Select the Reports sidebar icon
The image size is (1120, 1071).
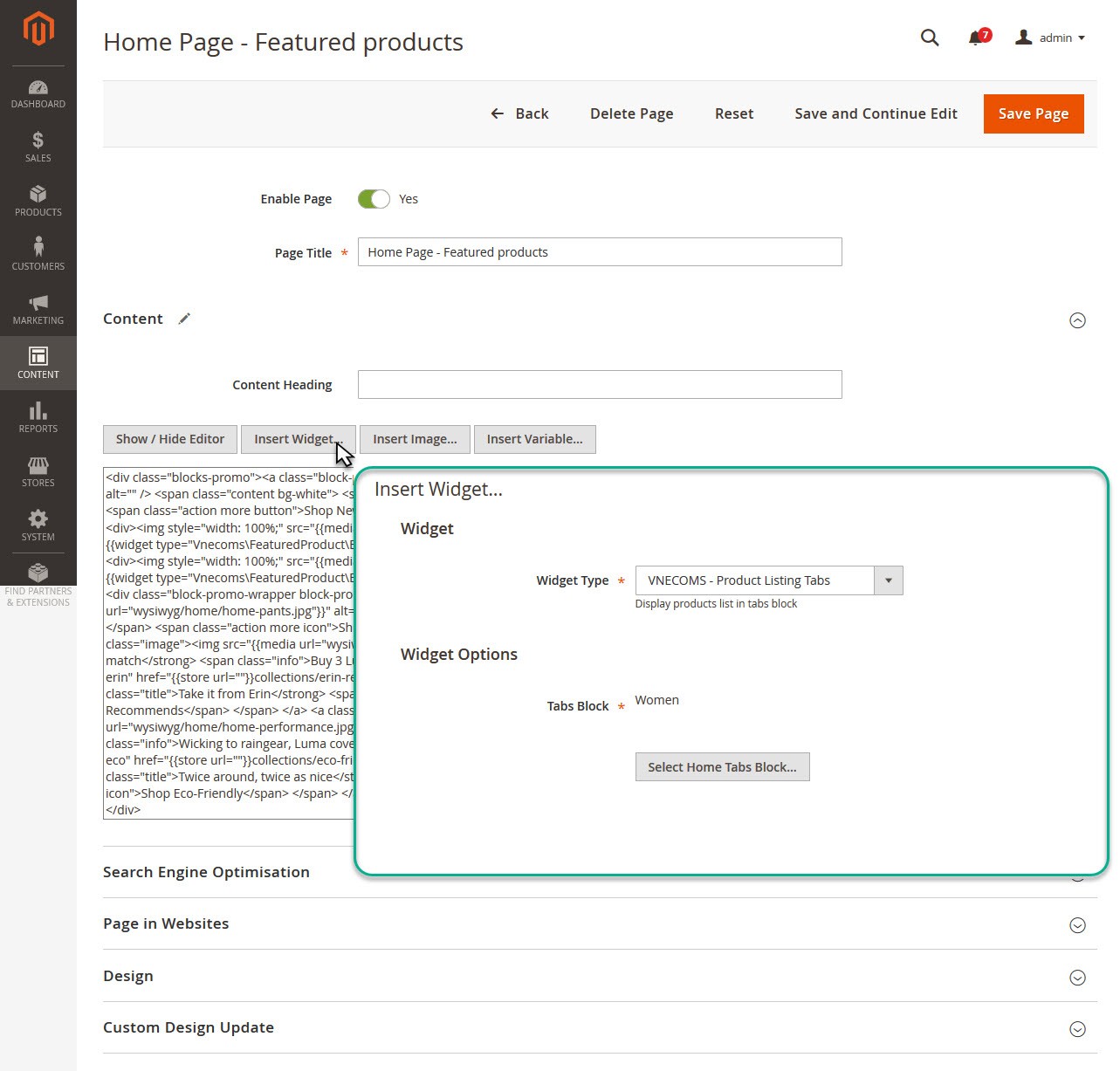click(38, 417)
